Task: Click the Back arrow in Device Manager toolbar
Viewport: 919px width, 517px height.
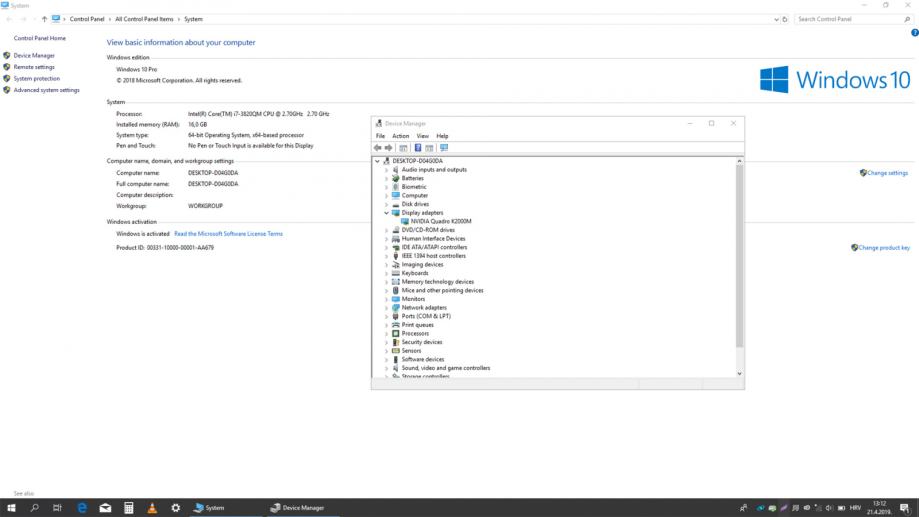Action: tap(377, 148)
